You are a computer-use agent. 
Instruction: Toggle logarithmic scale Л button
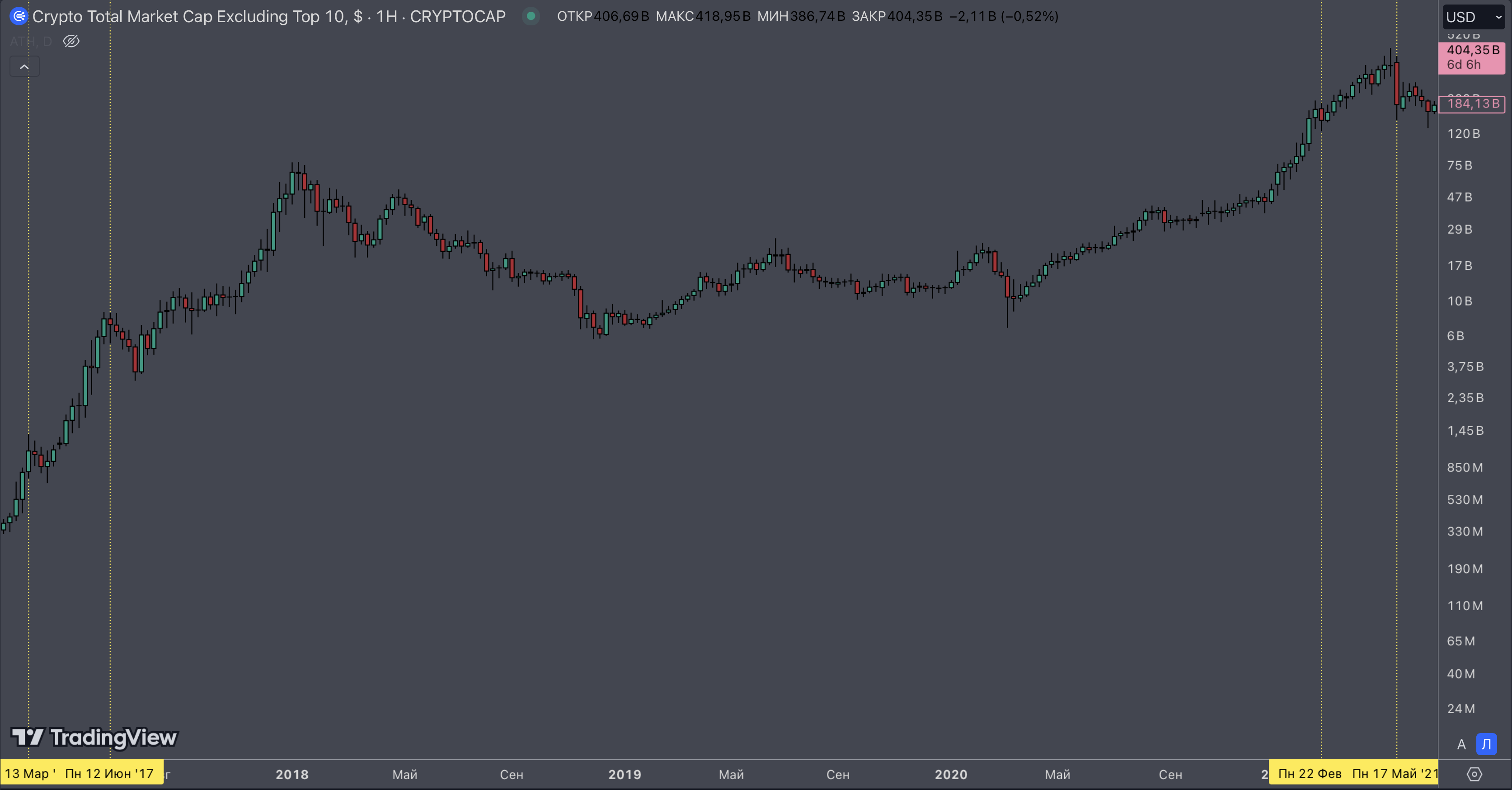(x=1486, y=744)
